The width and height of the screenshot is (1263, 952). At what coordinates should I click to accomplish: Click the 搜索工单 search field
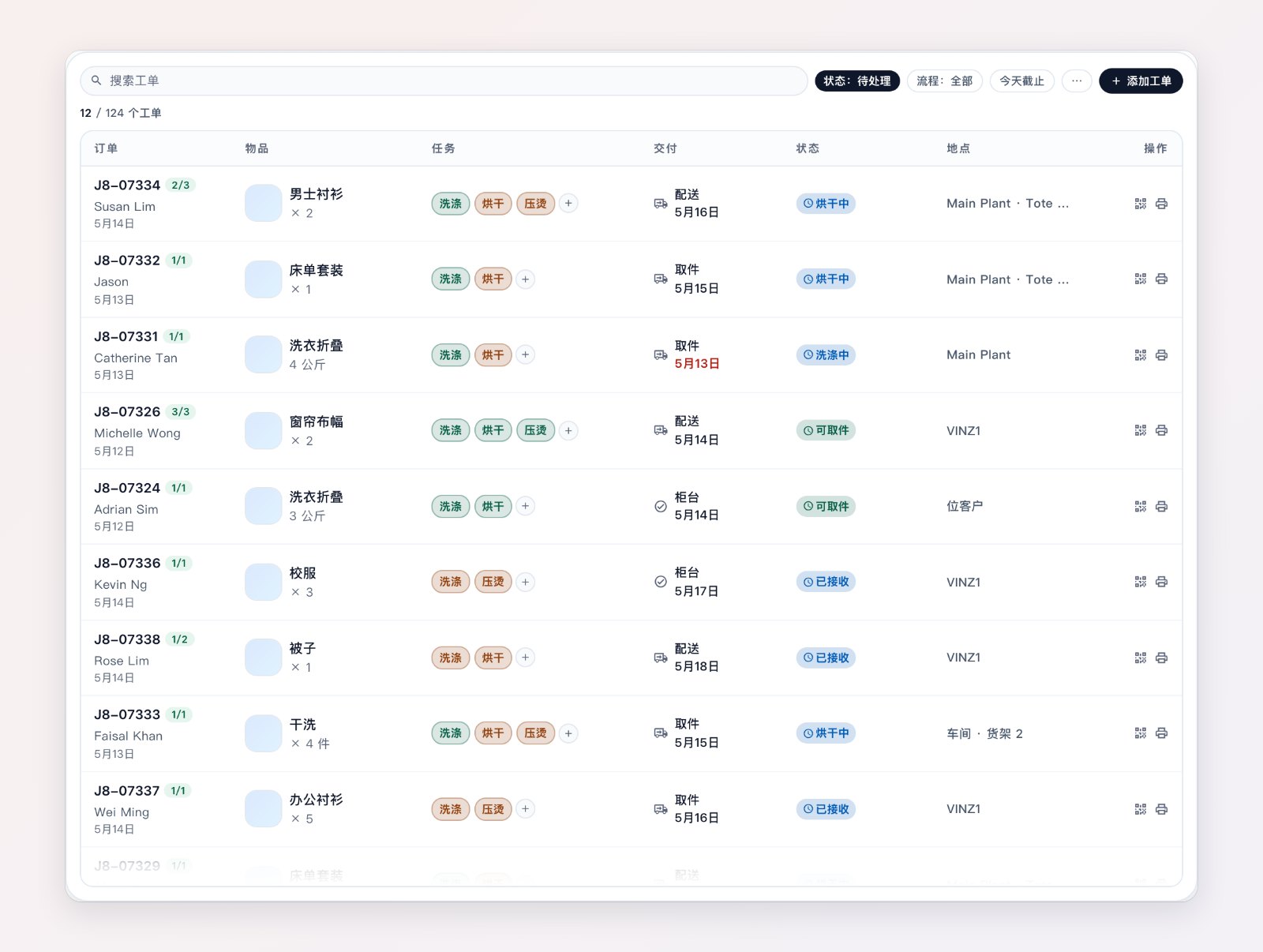[x=444, y=81]
